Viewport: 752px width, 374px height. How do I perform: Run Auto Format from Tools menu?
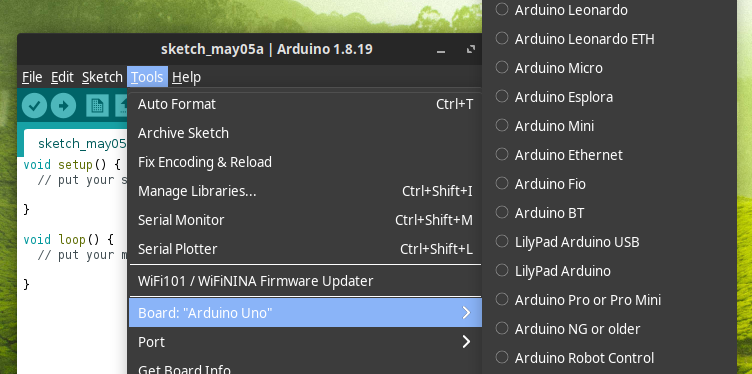305,104
